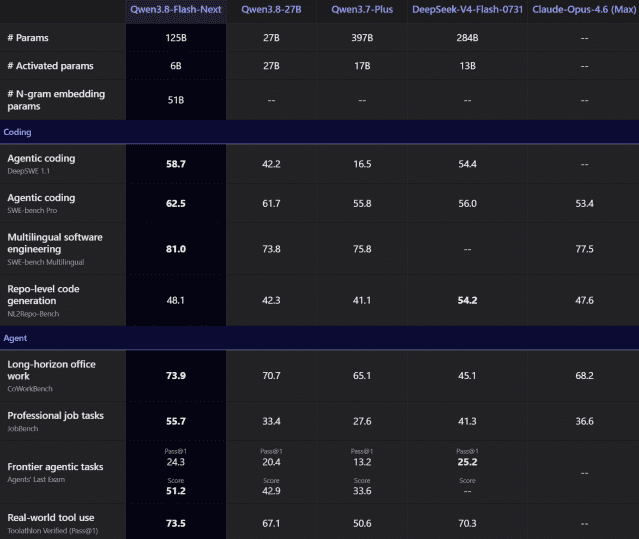Click the 75.8 multilingual score

(362, 249)
